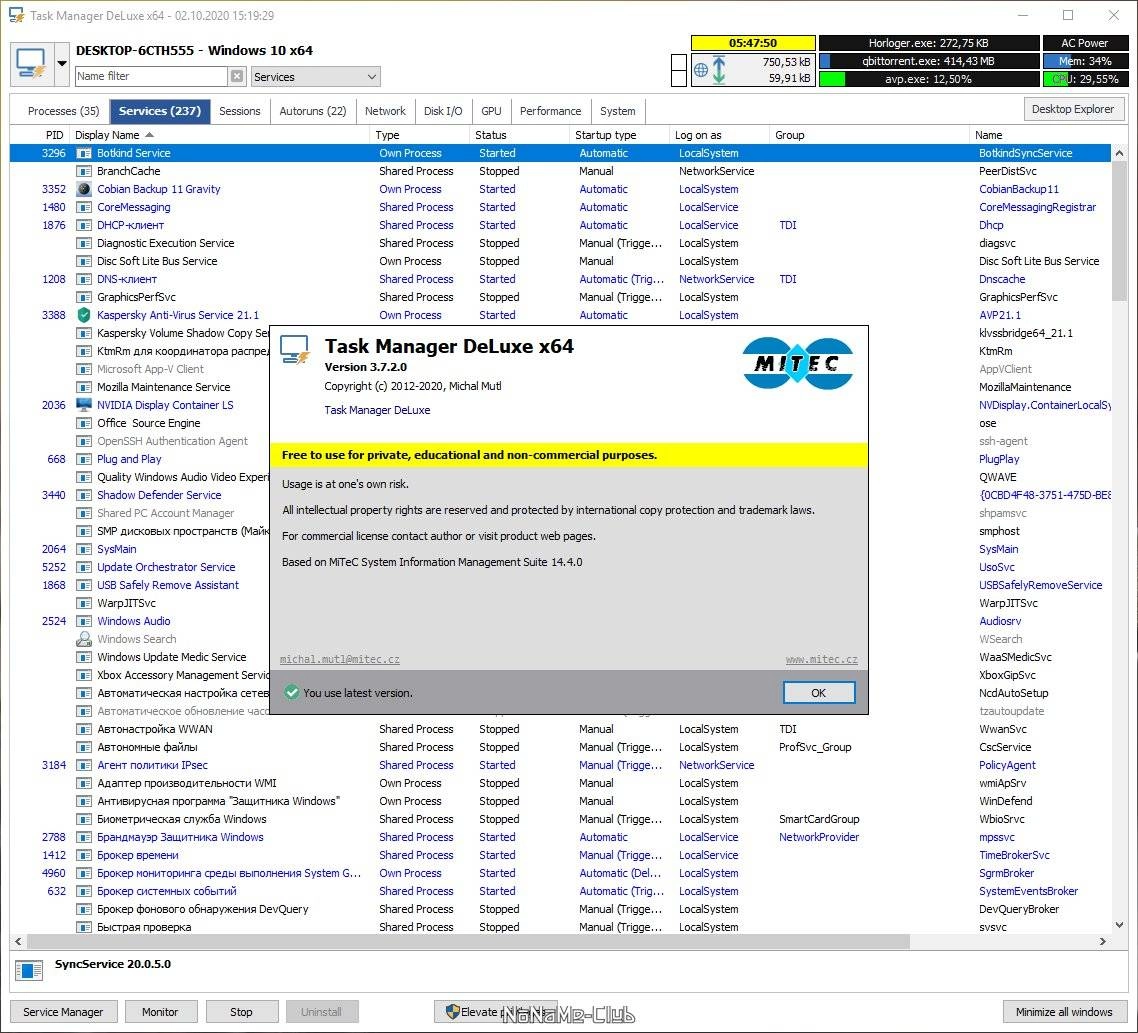Click the vertical scrollbar down arrow
1138x1033 pixels.
click(x=1119, y=925)
